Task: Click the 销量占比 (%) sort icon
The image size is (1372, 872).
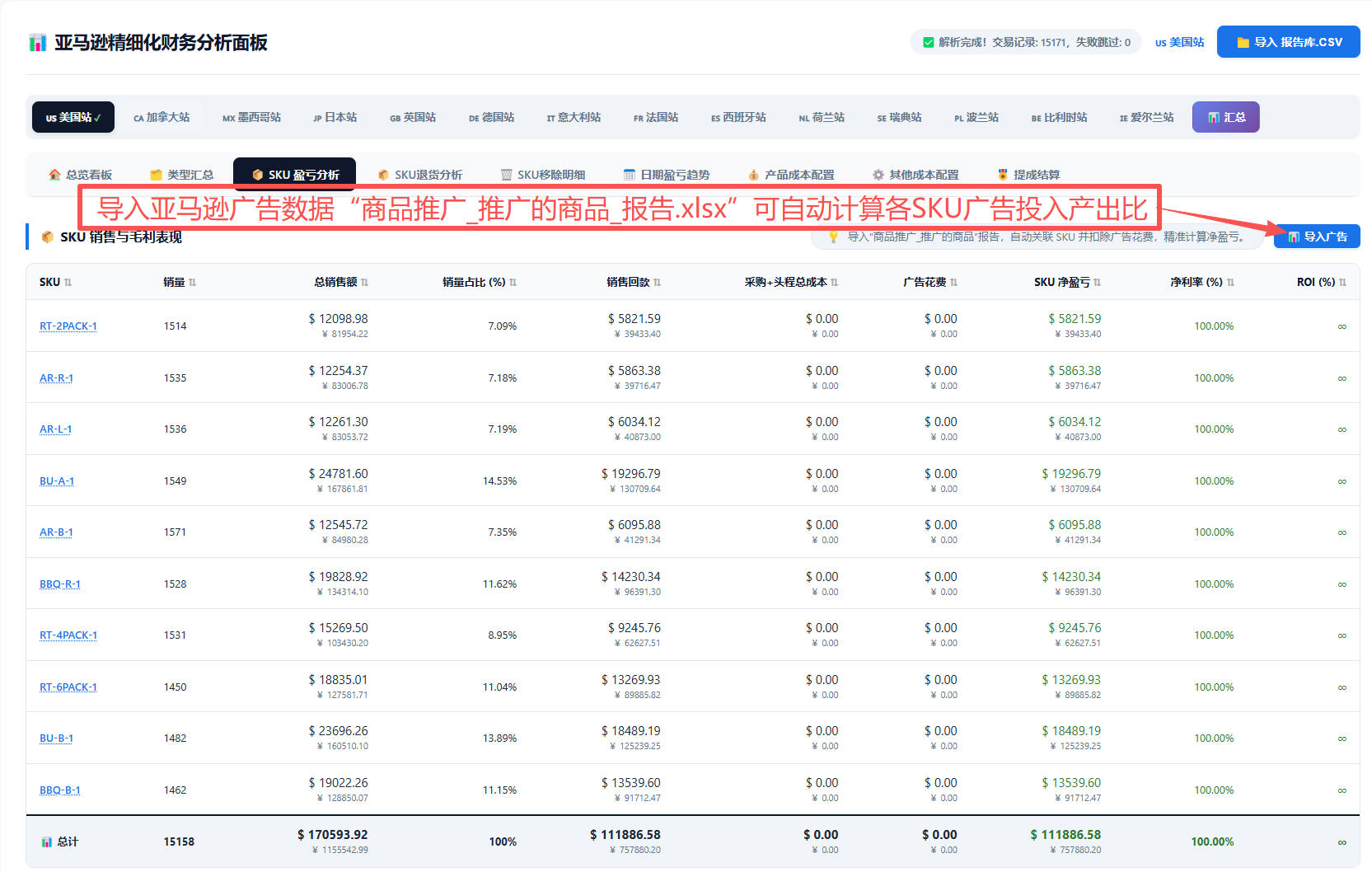Action: click(x=513, y=283)
